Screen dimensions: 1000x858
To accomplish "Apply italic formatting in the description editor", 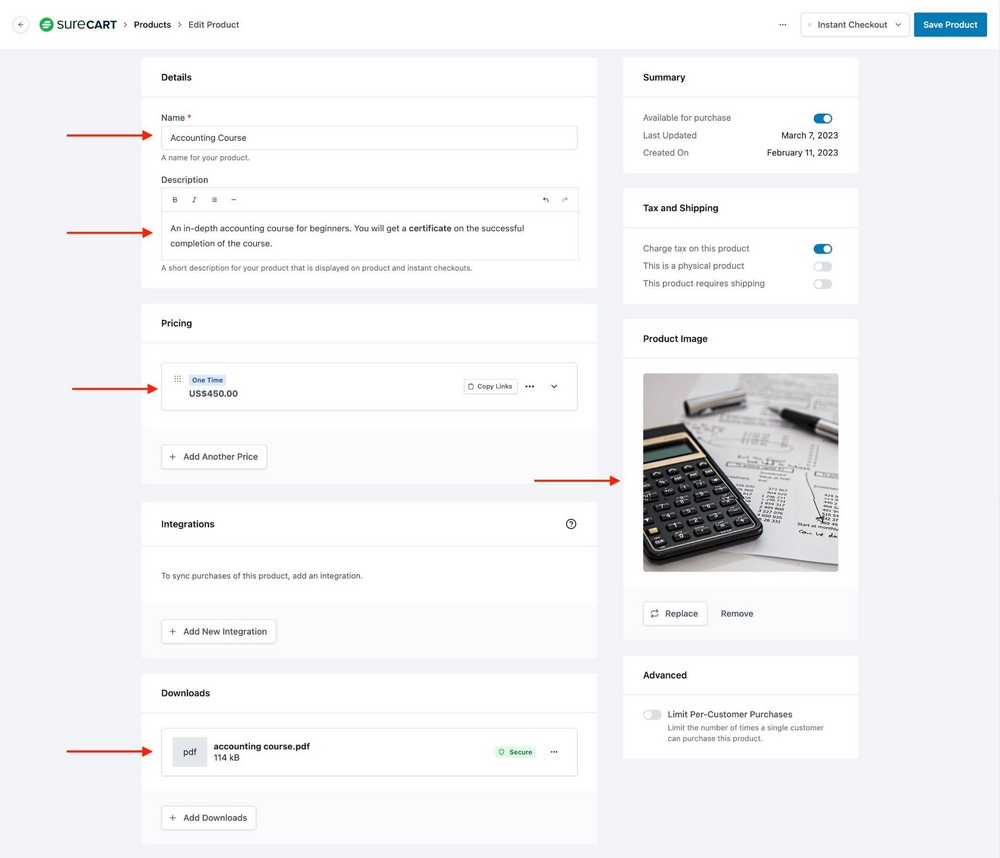I will point(192,199).
